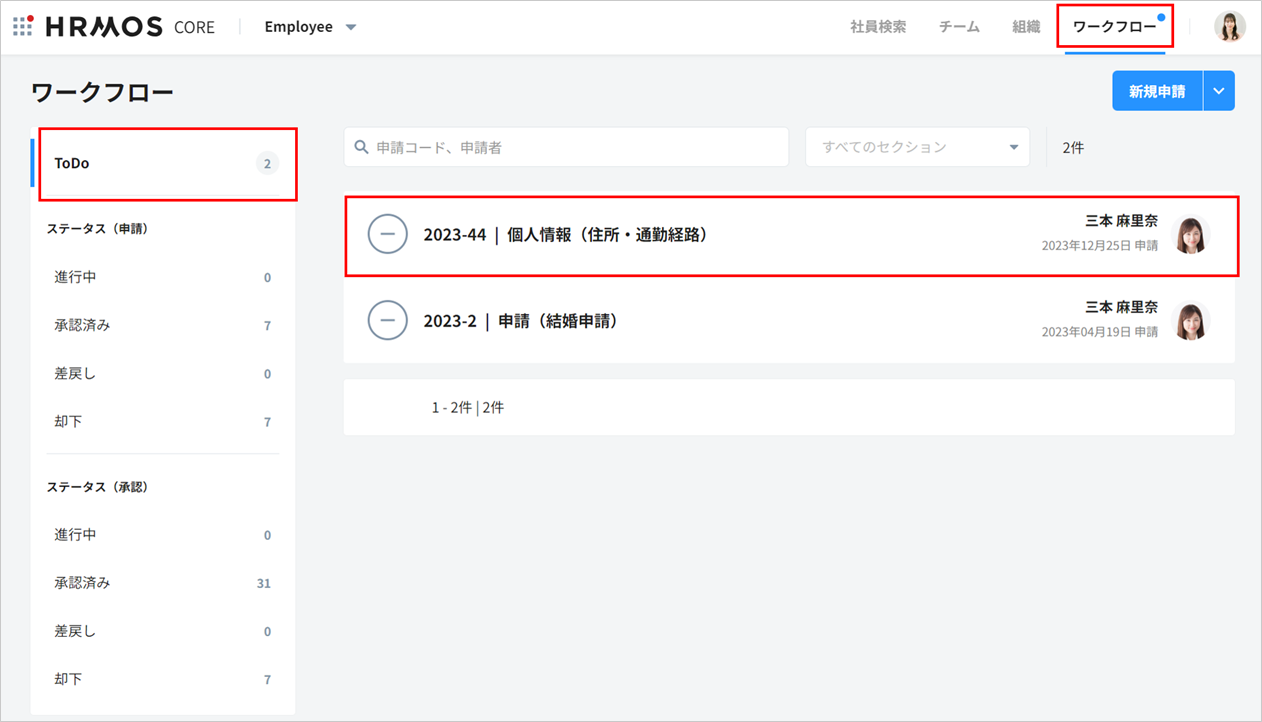Click status circle icon for request 2023-2
Screen dimensions: 1262x722
click(388, 321)
